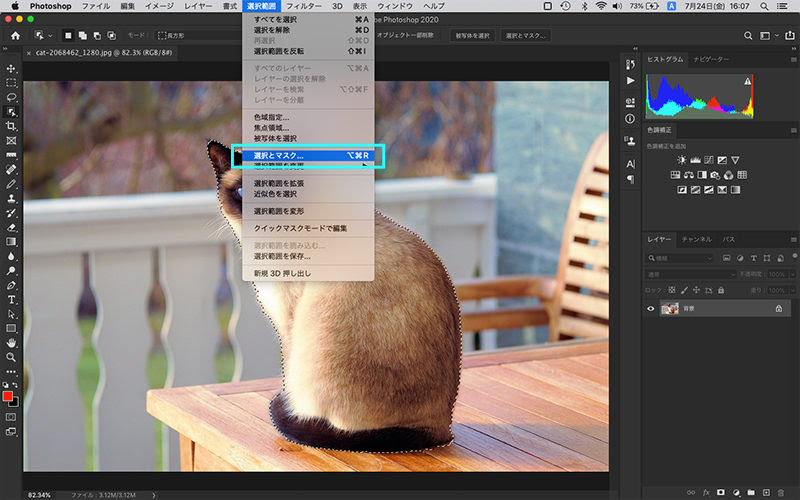Select the Dodge tool

tap(11, 270)
